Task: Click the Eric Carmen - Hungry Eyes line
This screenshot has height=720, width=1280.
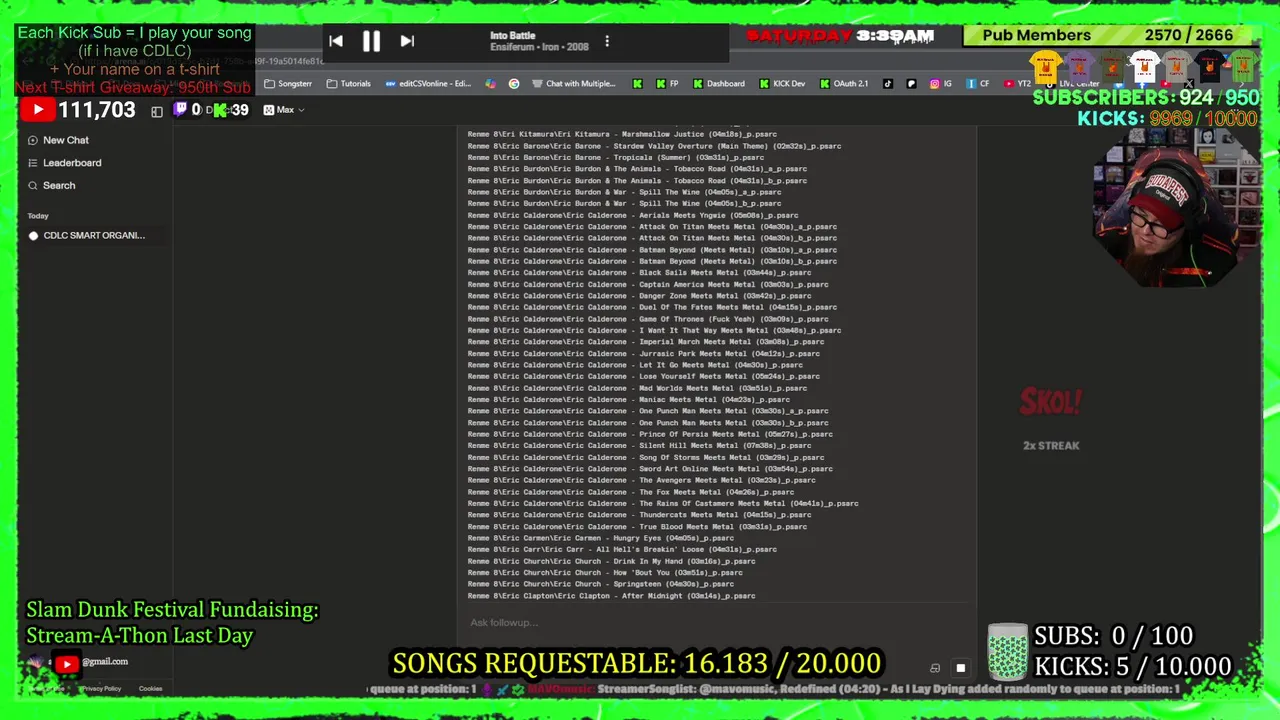Action: coord(600,538)
